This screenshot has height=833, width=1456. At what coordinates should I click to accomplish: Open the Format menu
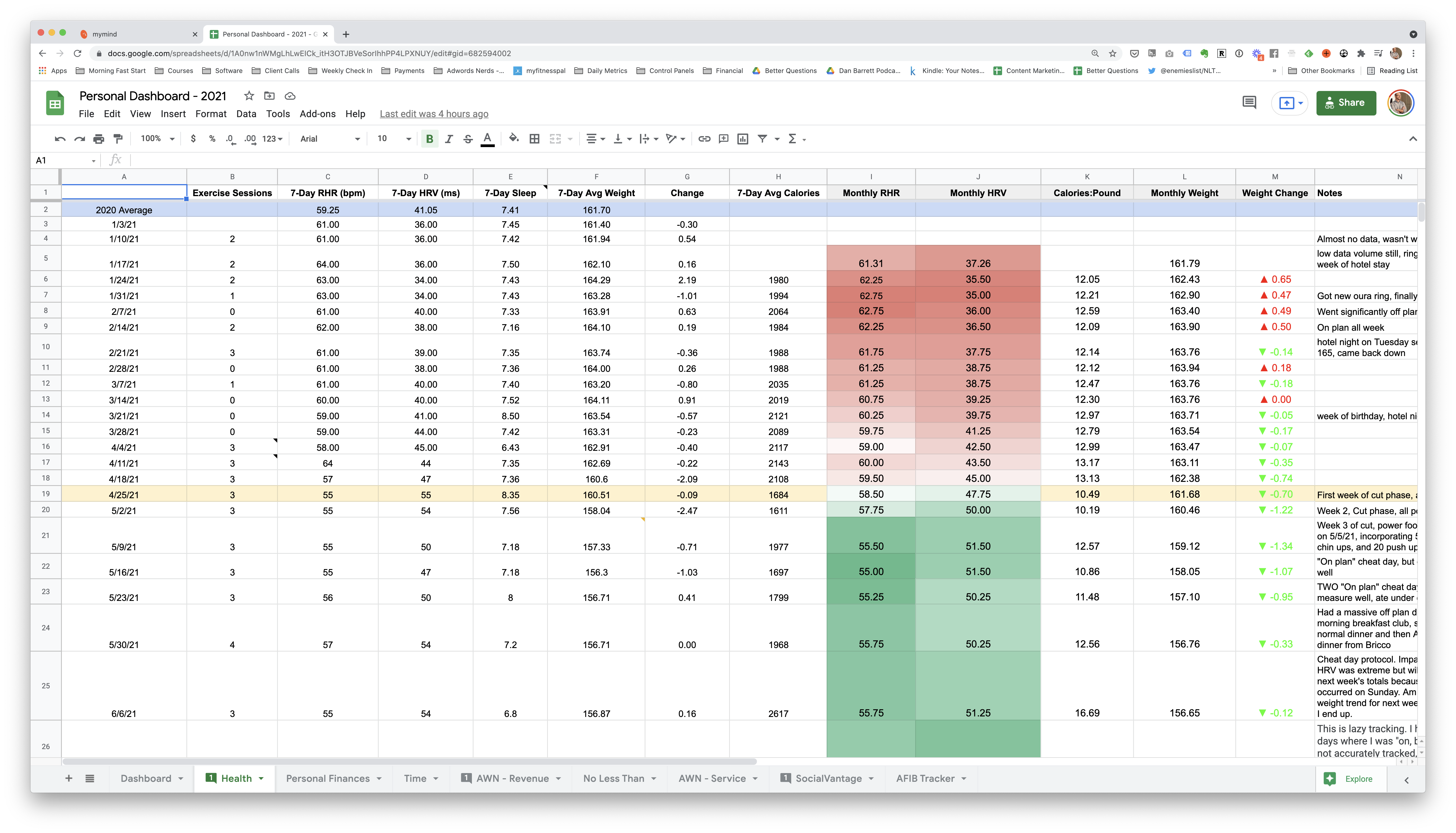(x=211, y=114)
